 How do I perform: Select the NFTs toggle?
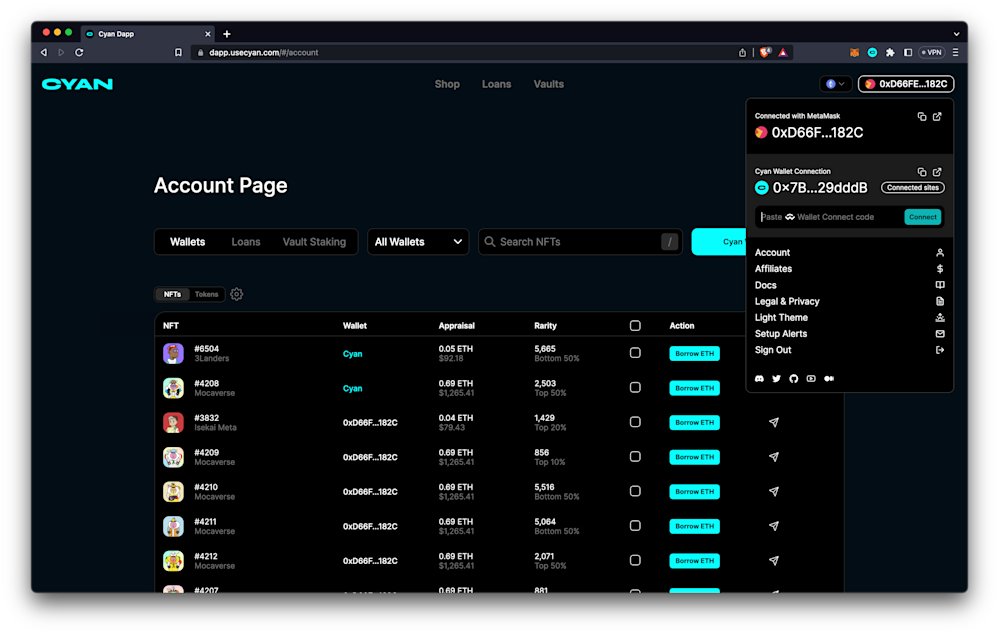tap(172, 294)
